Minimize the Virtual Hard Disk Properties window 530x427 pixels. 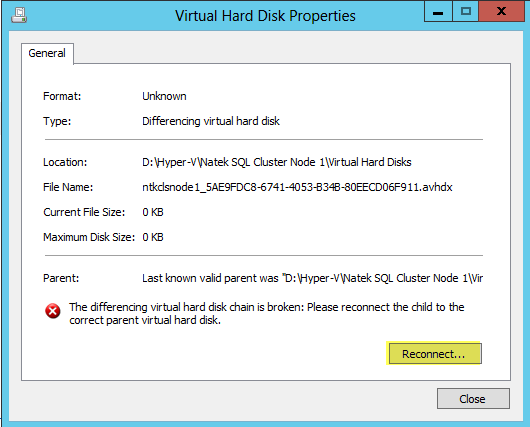pyautogui.click(x=438, y=11)
